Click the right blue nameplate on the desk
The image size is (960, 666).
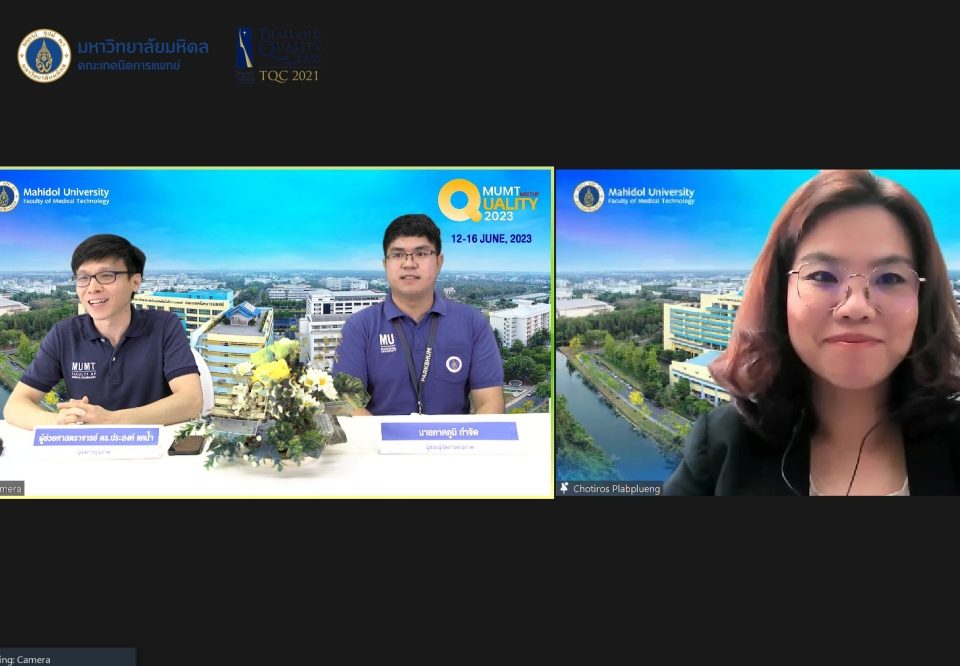click(449, 433)
